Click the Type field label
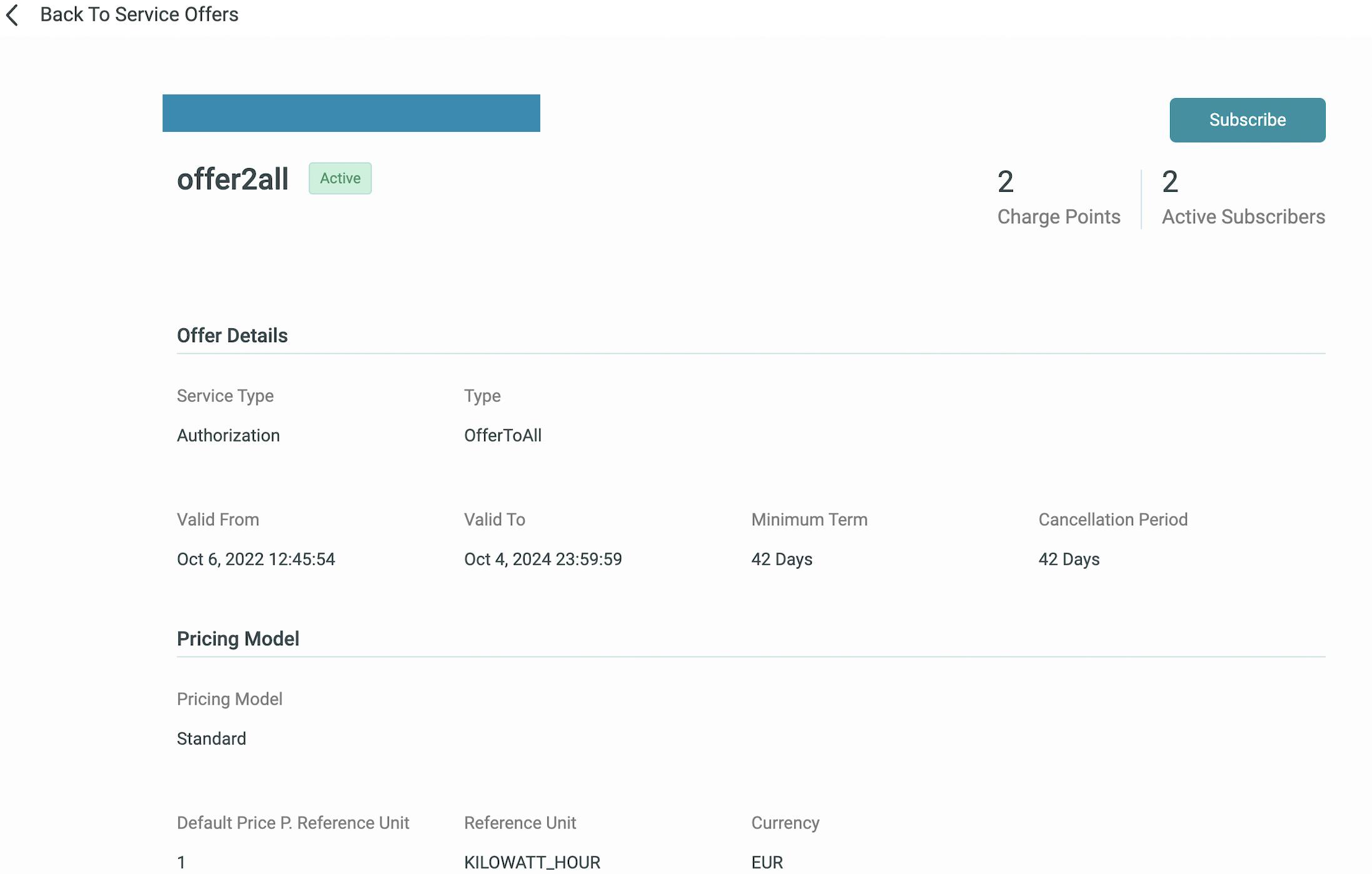 (482, 396)
